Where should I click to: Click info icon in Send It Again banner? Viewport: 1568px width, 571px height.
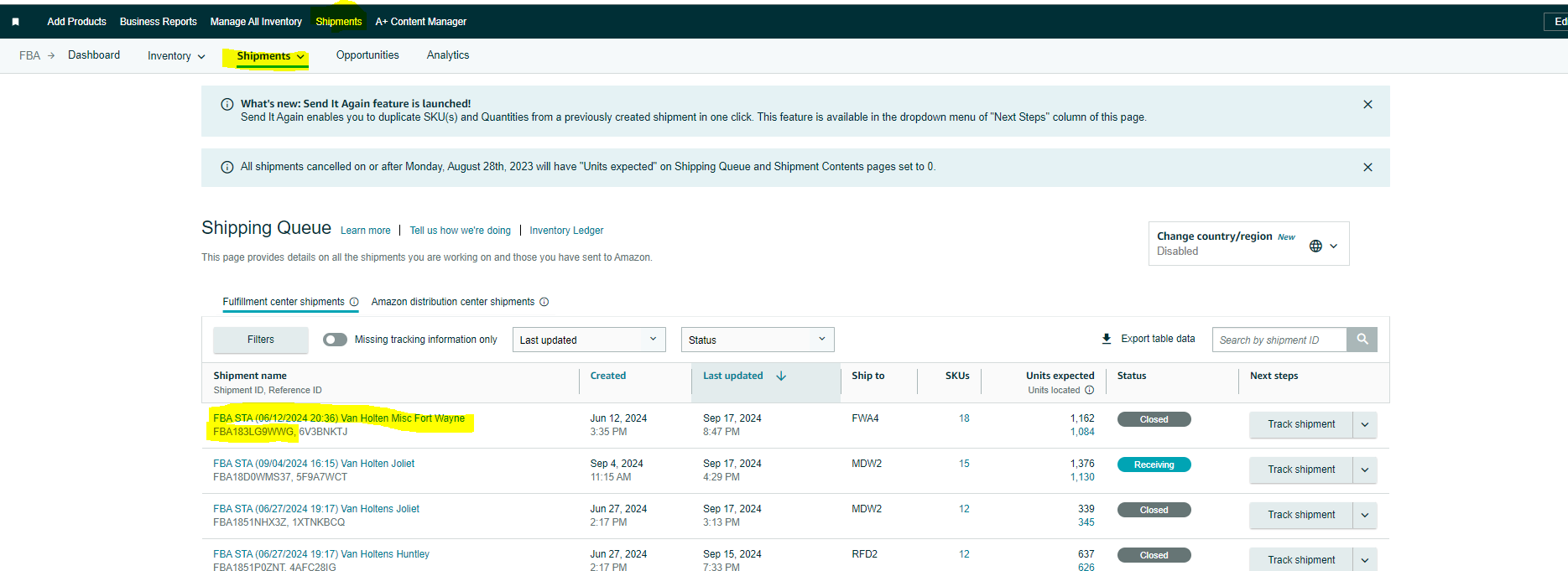click(227, 105)
